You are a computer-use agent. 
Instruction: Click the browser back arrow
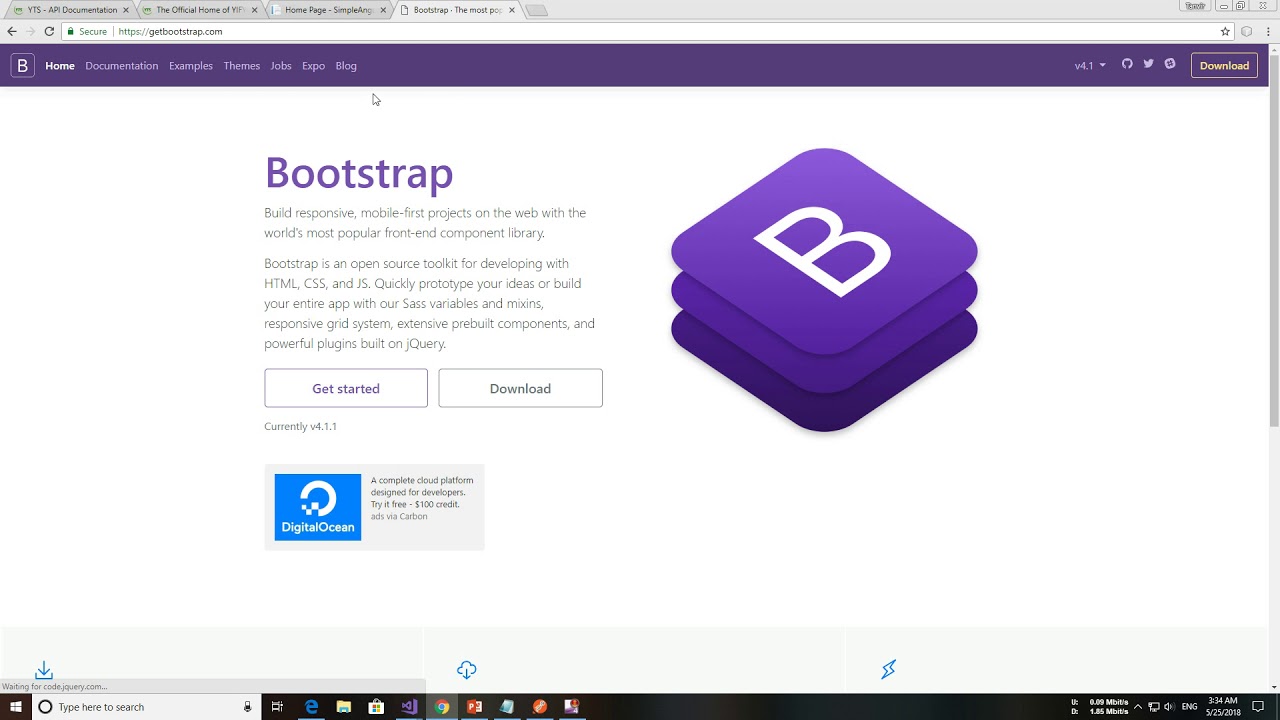pyautogui.click(x=12, y=31)
